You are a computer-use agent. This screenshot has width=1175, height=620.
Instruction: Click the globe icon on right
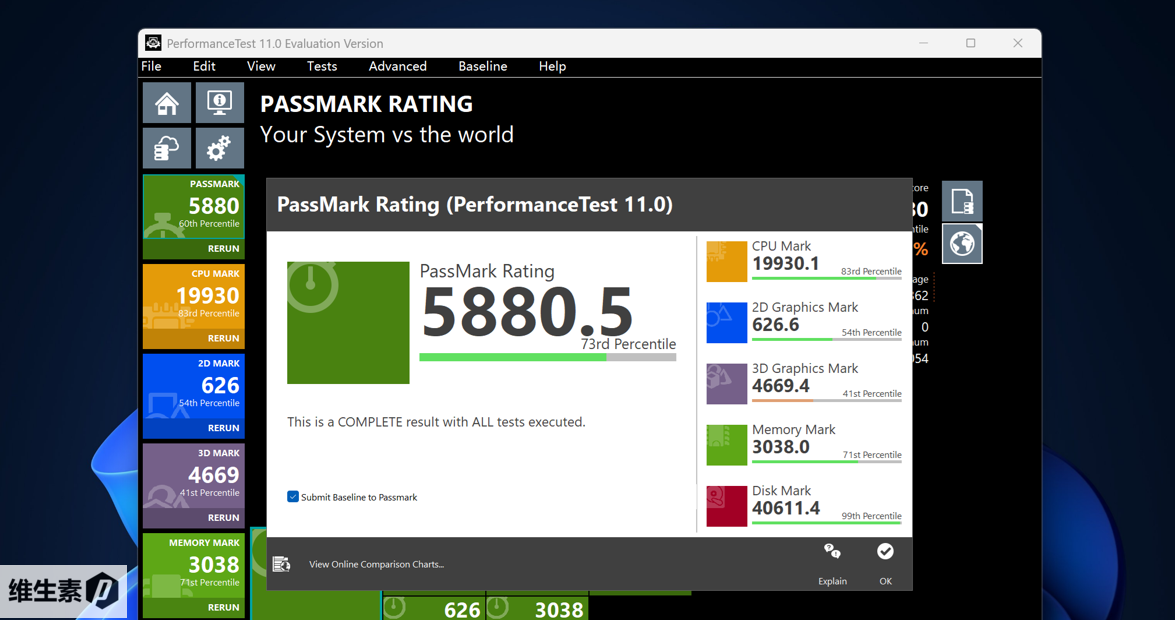(x=962, y=244)
